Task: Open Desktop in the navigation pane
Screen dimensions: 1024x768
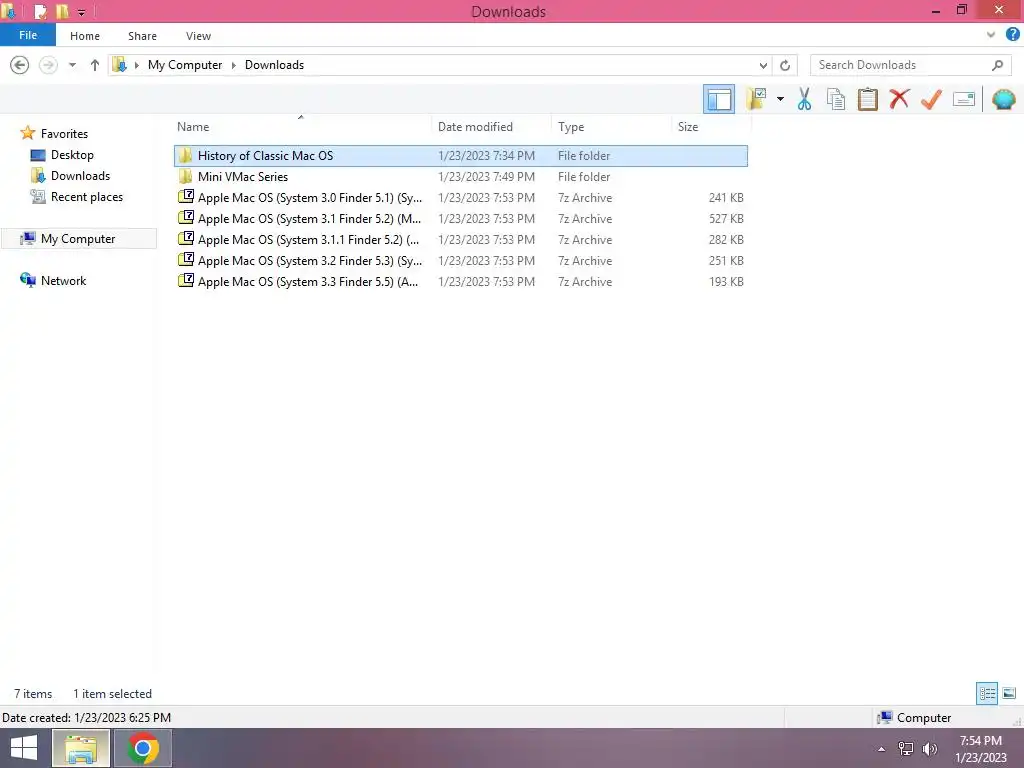Action: click(x=72, y=155)
